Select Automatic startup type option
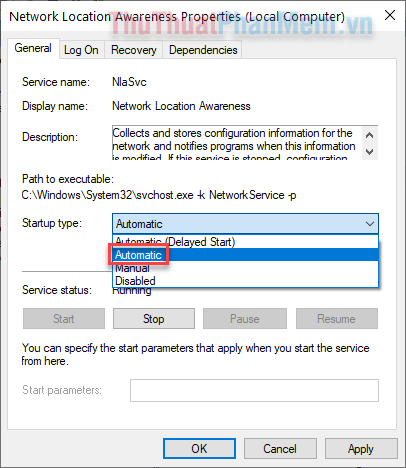 click(x=246, y=255)
